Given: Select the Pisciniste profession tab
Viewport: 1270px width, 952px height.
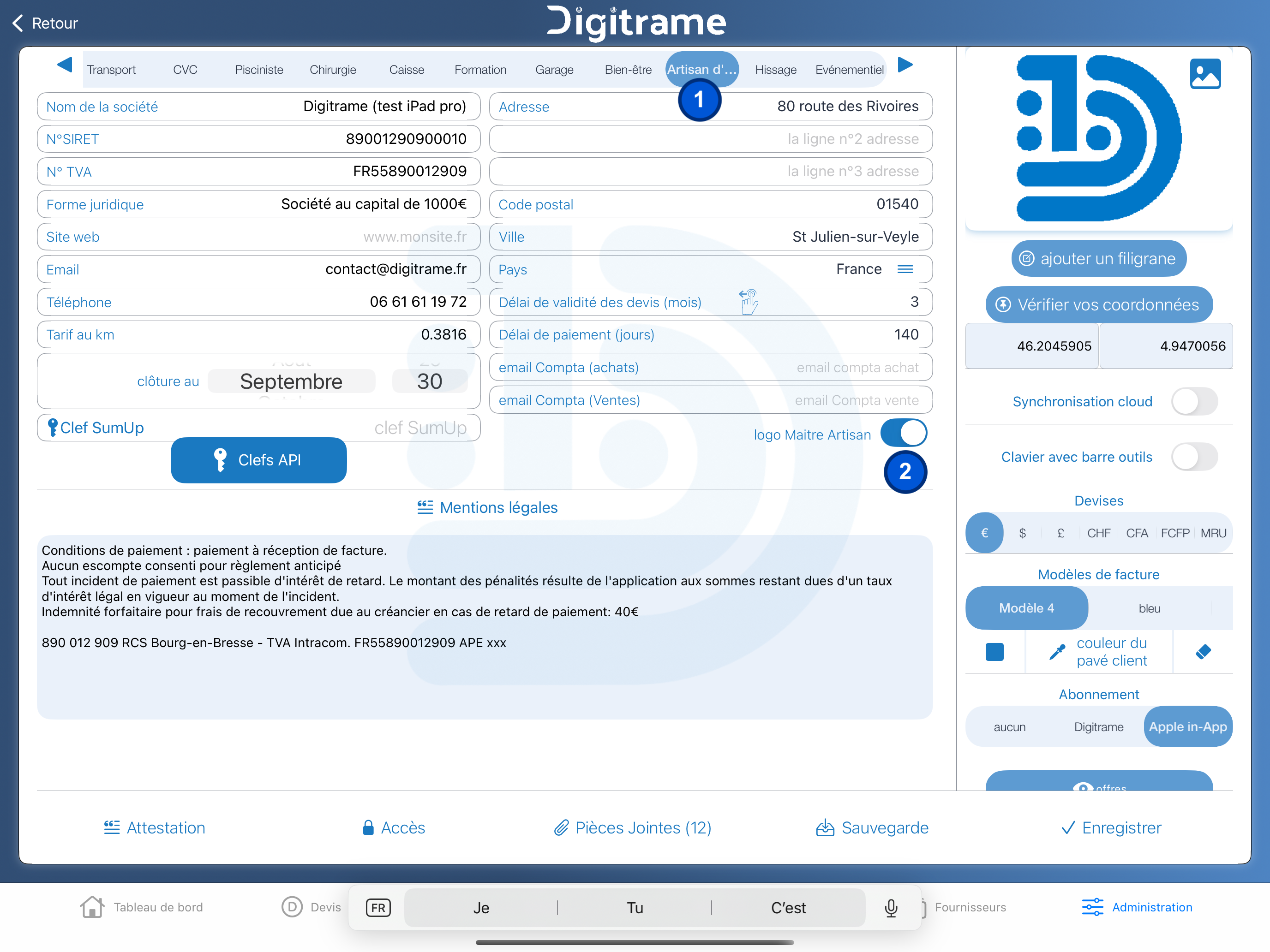Looking at the screenshot, I should tap(259, 70).
